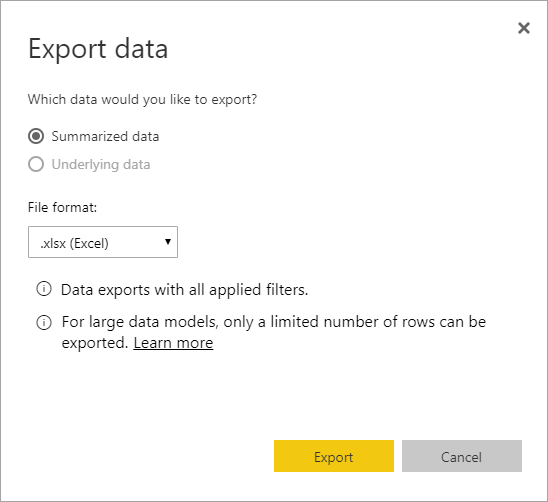Viewport: 548px width, 502px height.
Task: Close the Export data dialog with X
Action: [524, 28]
